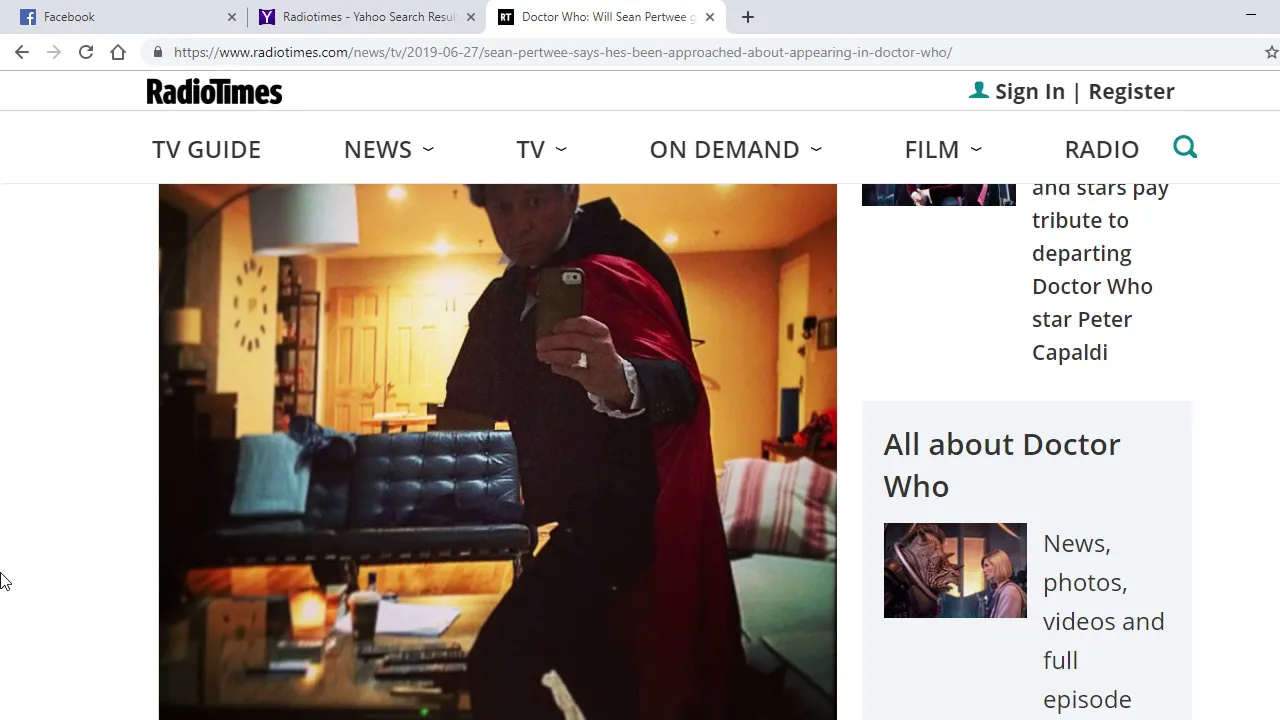Switch to Radiotimes Yahoo Search Results tab

[x=365, y=17]
